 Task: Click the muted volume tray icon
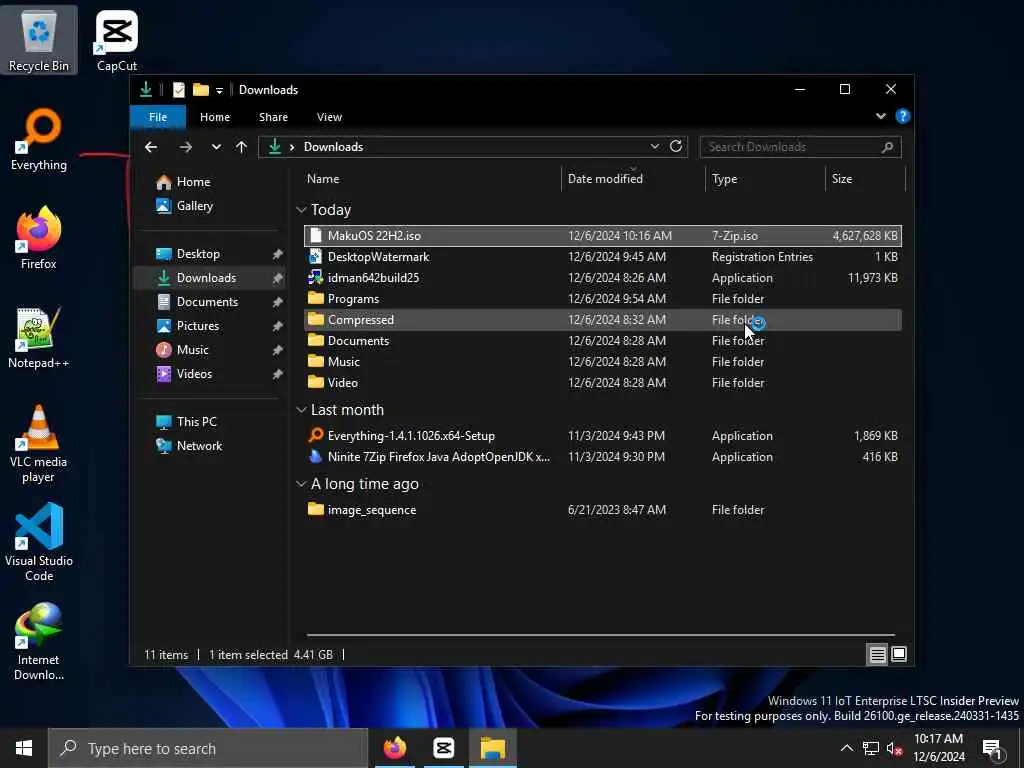[894, 748]
